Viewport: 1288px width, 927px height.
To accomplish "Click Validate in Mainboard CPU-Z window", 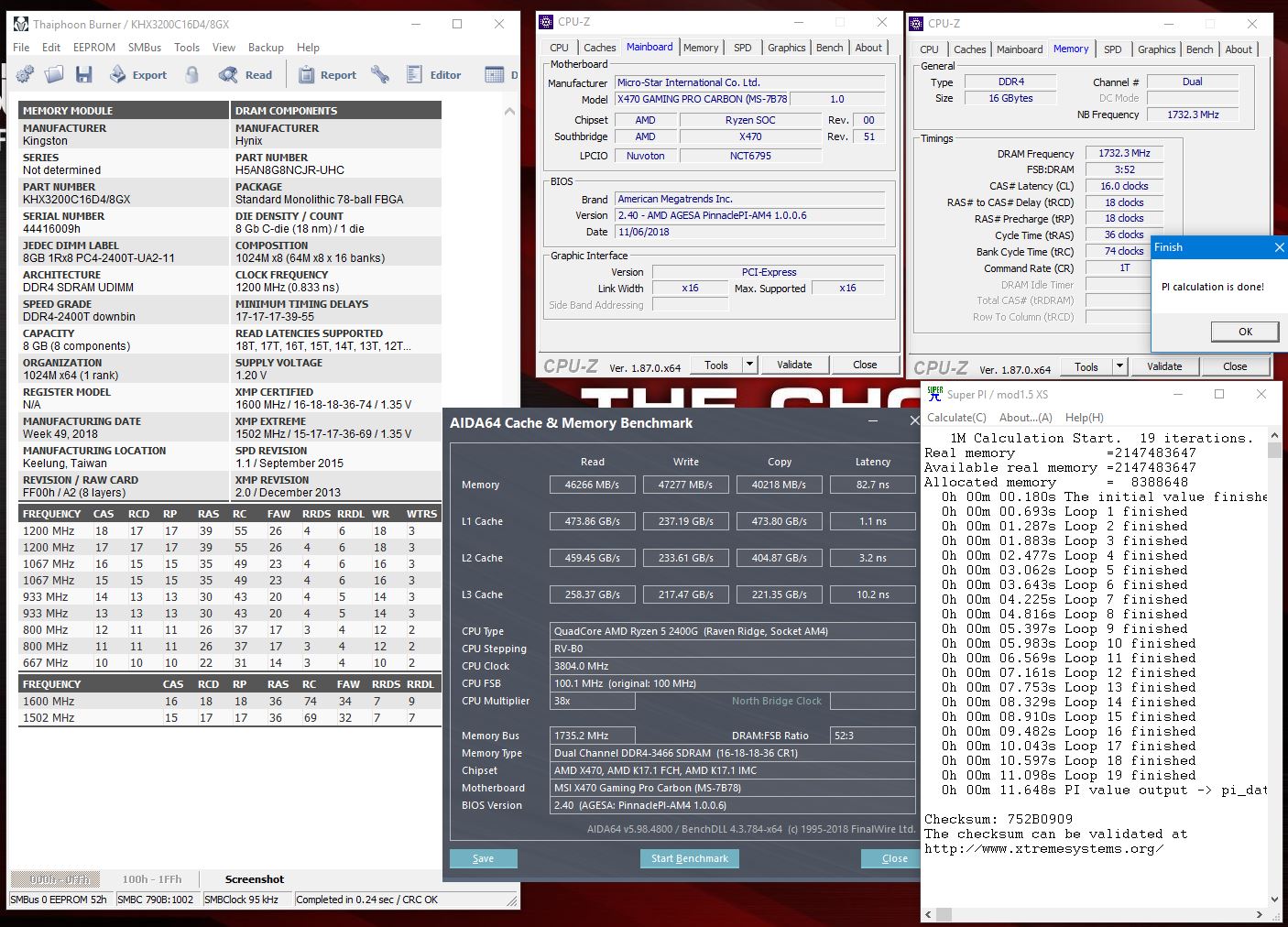I will pyautogui.click(x=794, y=365).
